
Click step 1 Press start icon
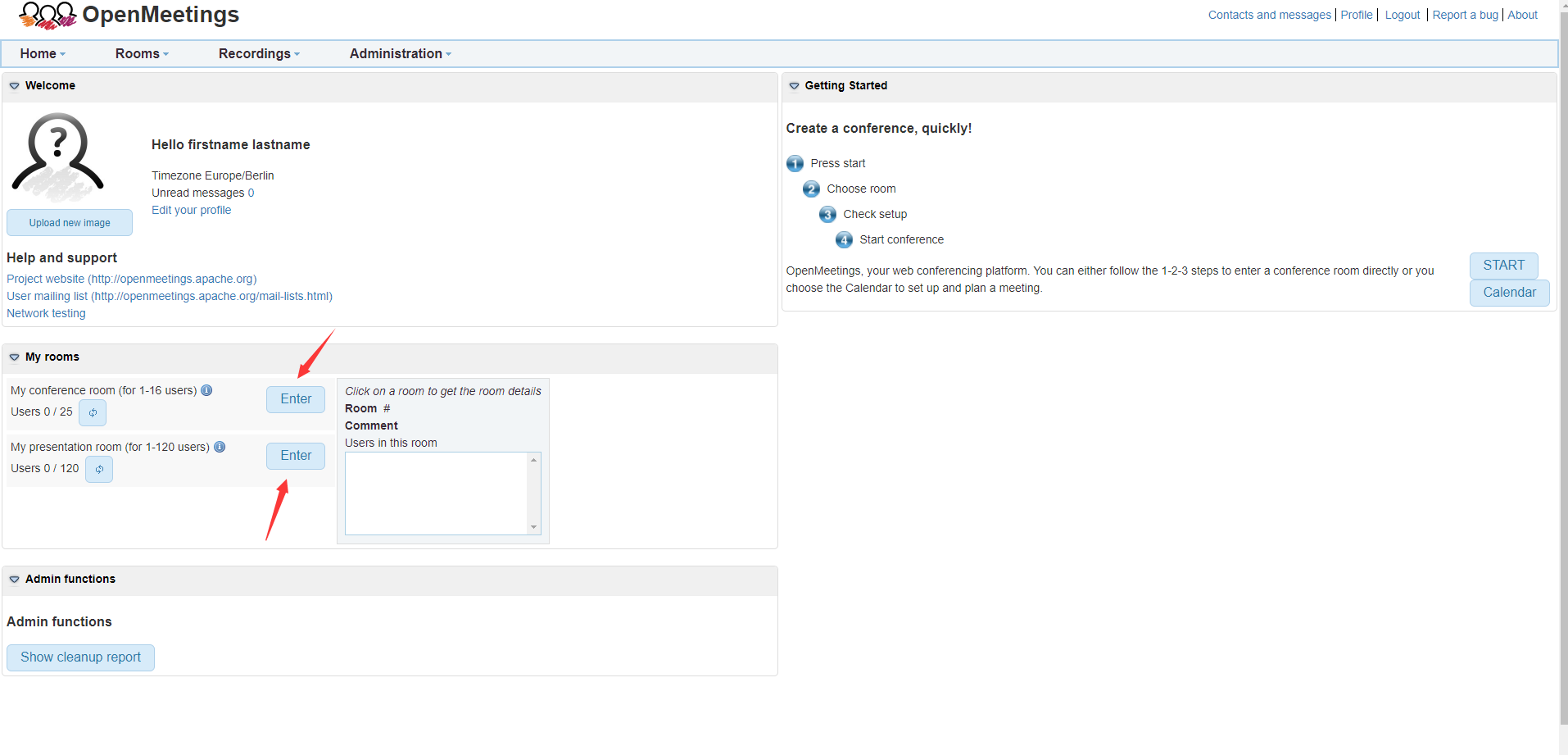click(x=795, y=164)
